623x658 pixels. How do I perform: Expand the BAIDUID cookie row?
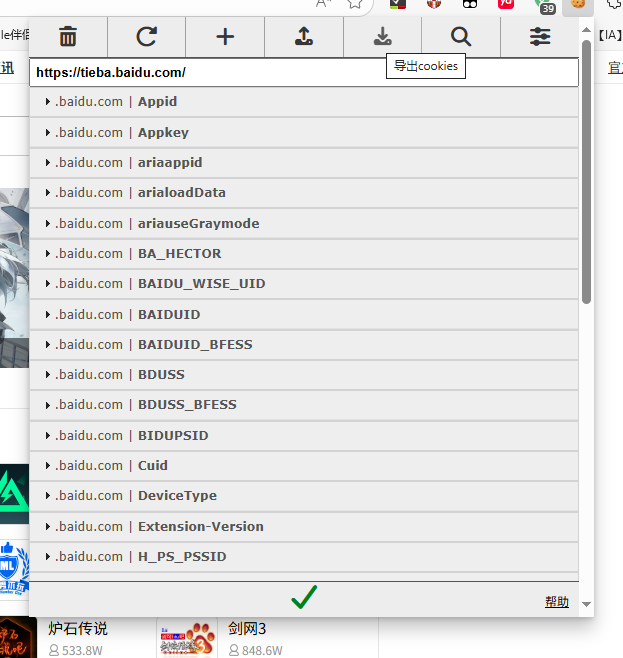pyautogui.click(x=169, y=314)
